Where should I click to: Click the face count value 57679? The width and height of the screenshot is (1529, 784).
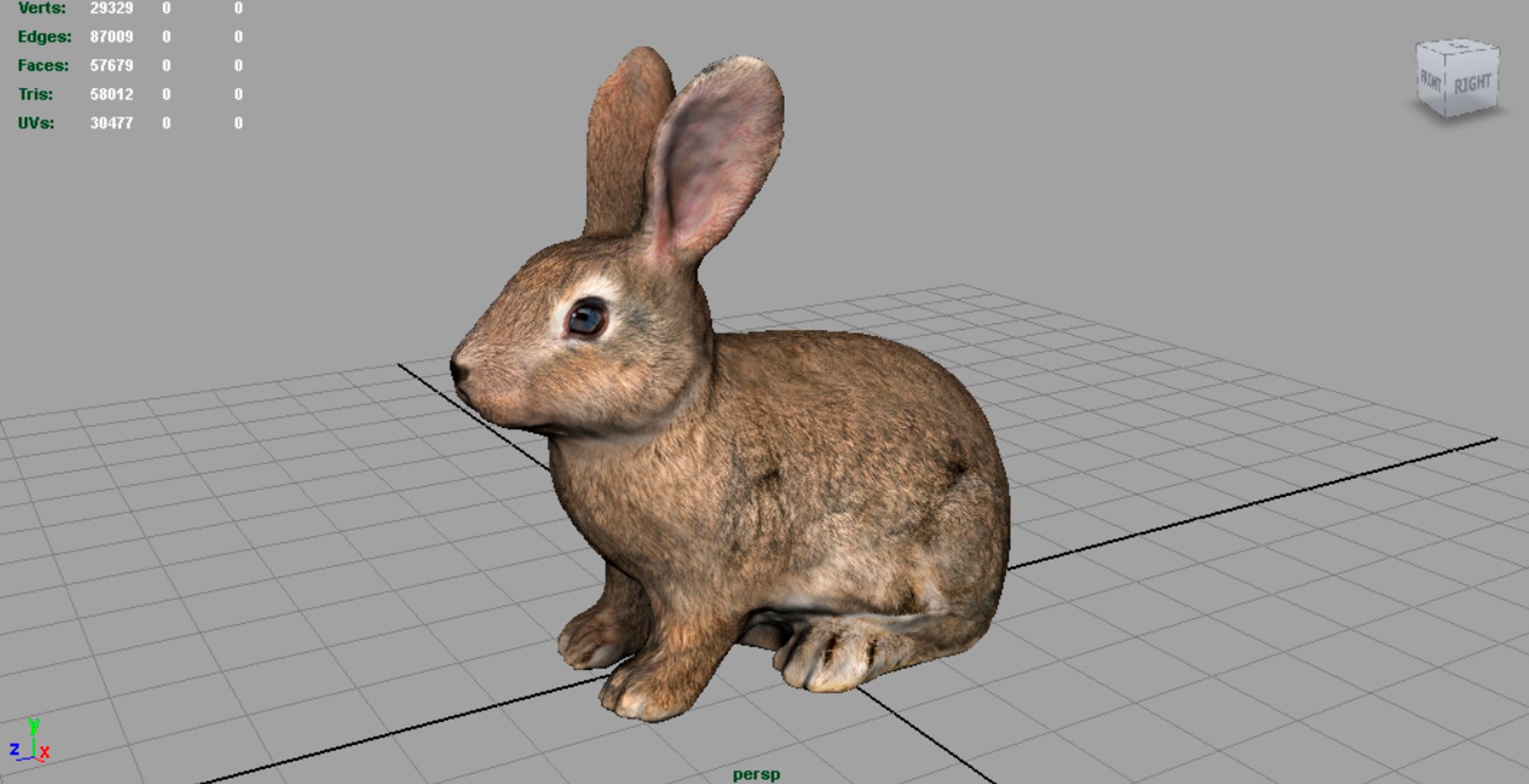111,65
